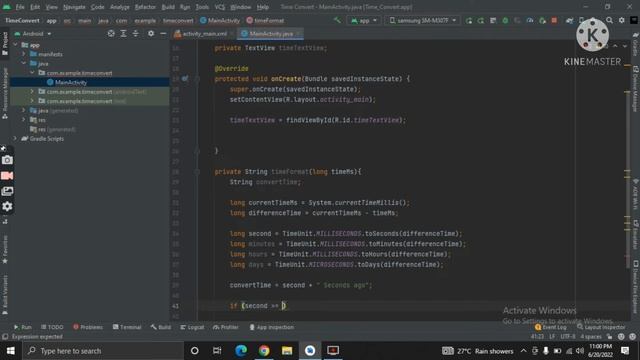Open the samsung device selector dropdown

(x=422, y=20)
